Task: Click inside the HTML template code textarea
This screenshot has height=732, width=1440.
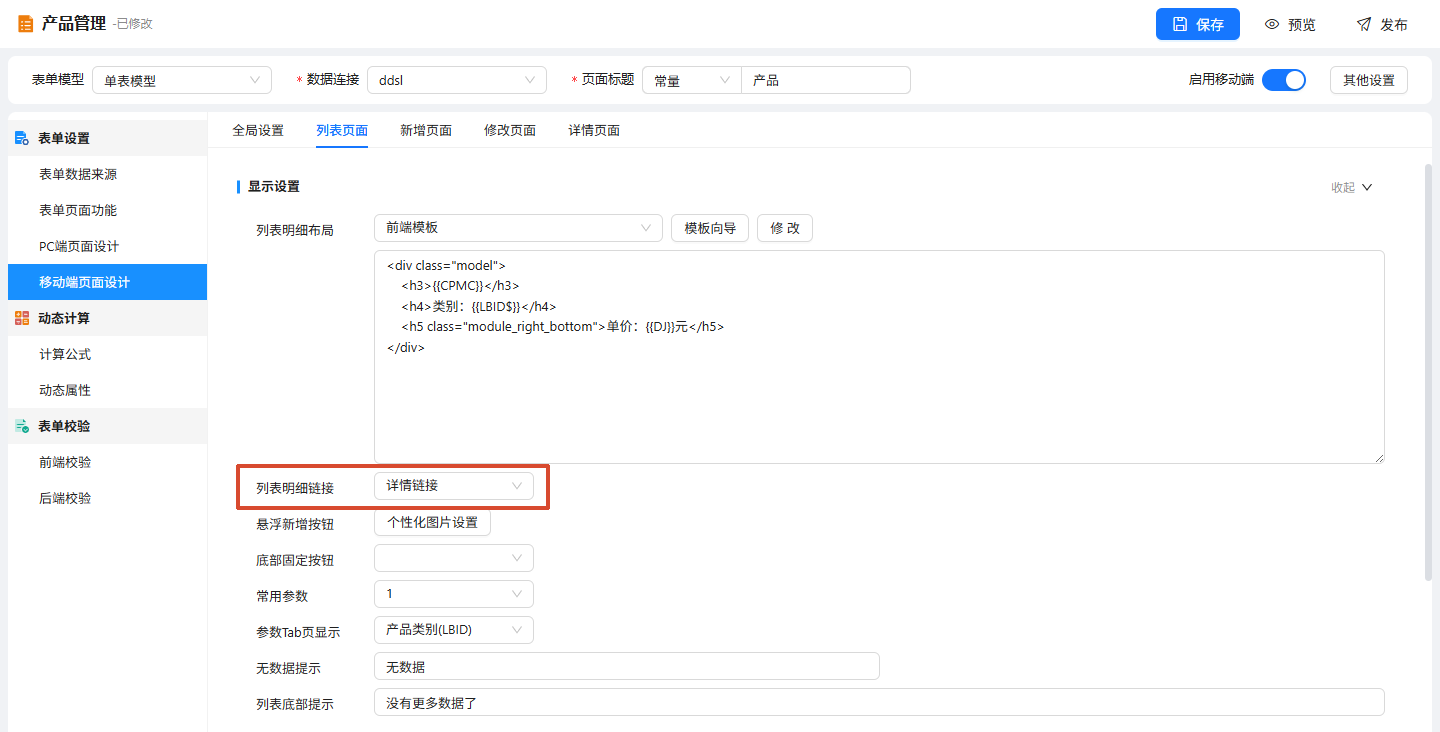Action: 879,357
